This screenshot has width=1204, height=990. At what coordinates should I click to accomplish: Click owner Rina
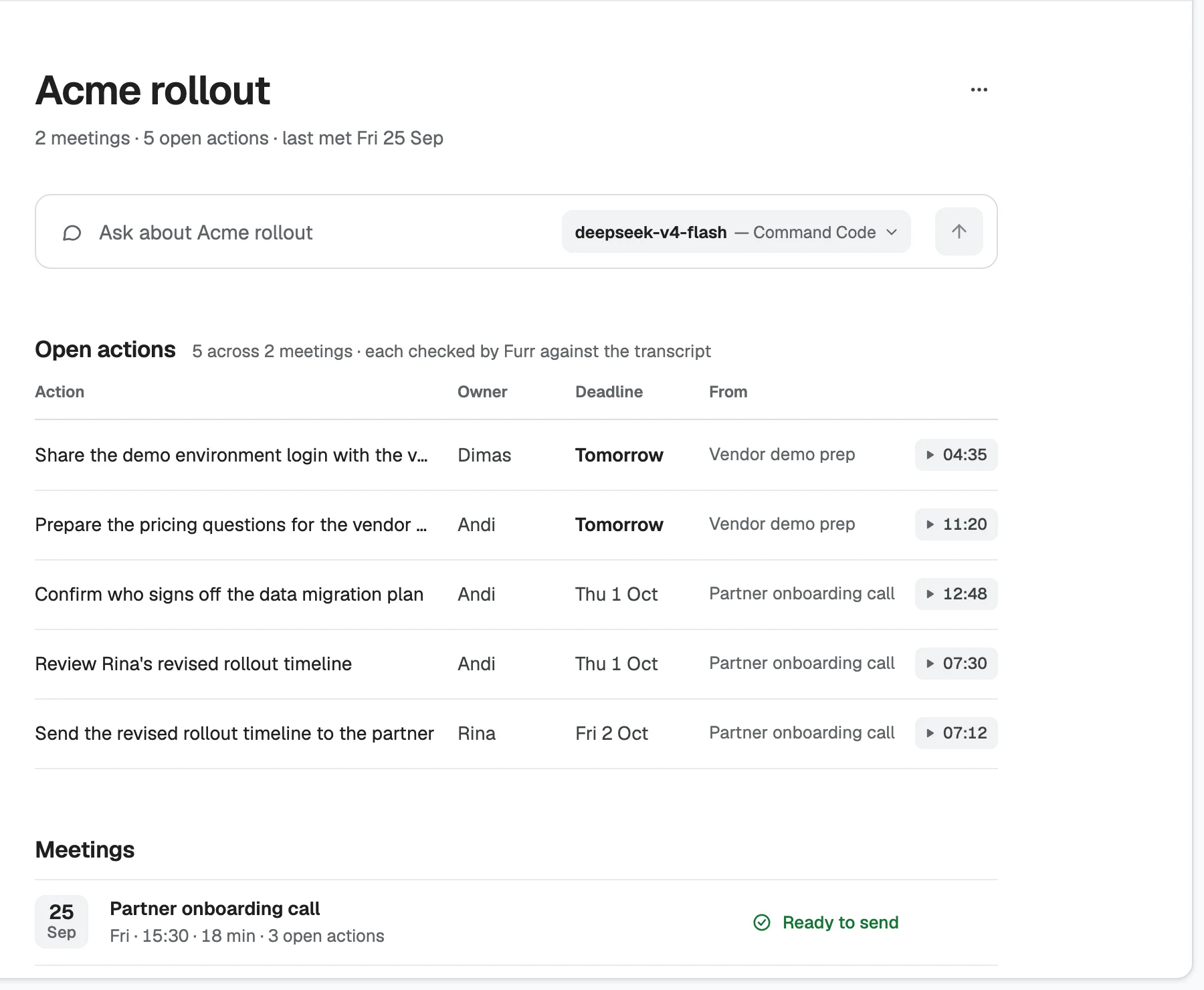pos(476,733)
